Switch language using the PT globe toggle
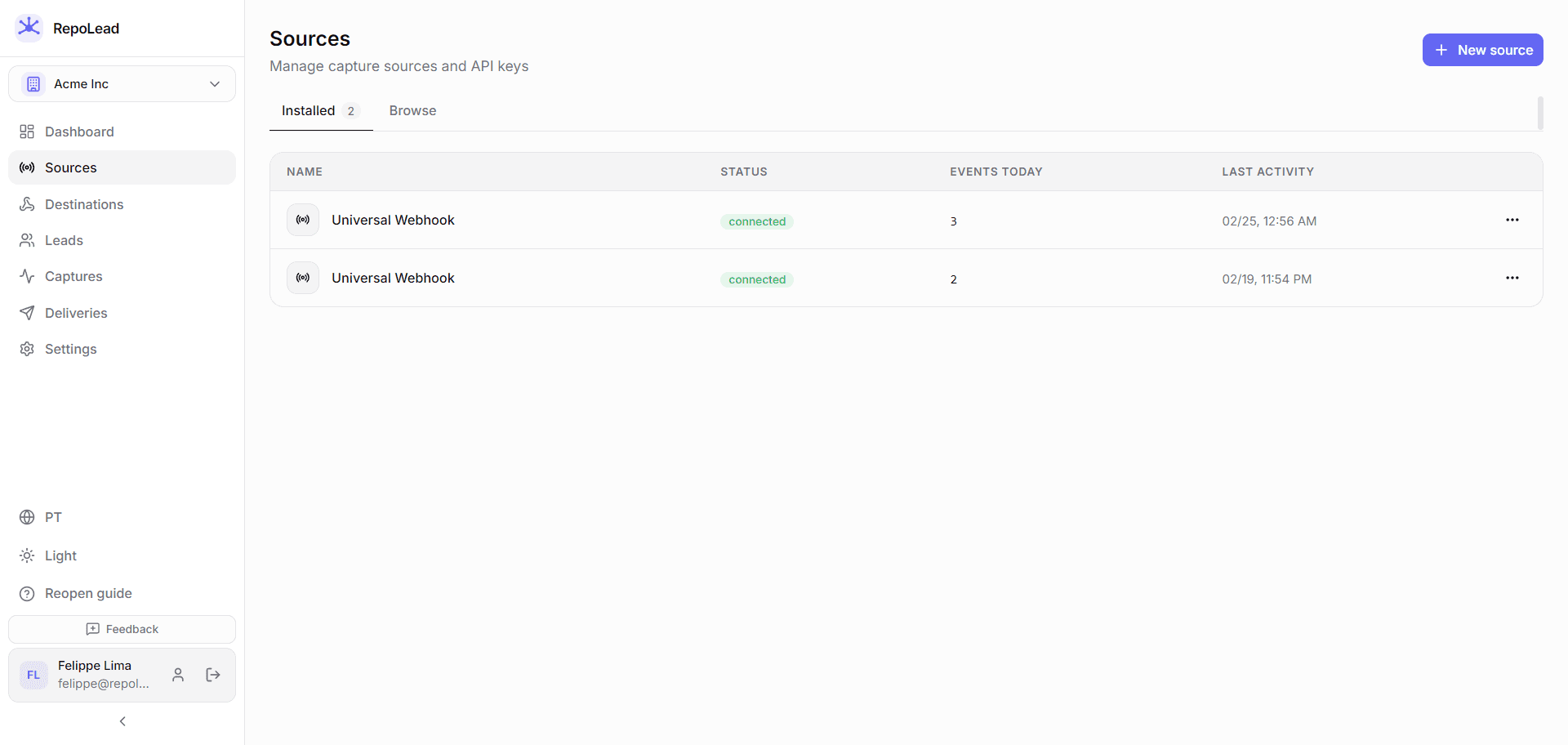This screenshot has height=745, width=1568. coord(27,517)
